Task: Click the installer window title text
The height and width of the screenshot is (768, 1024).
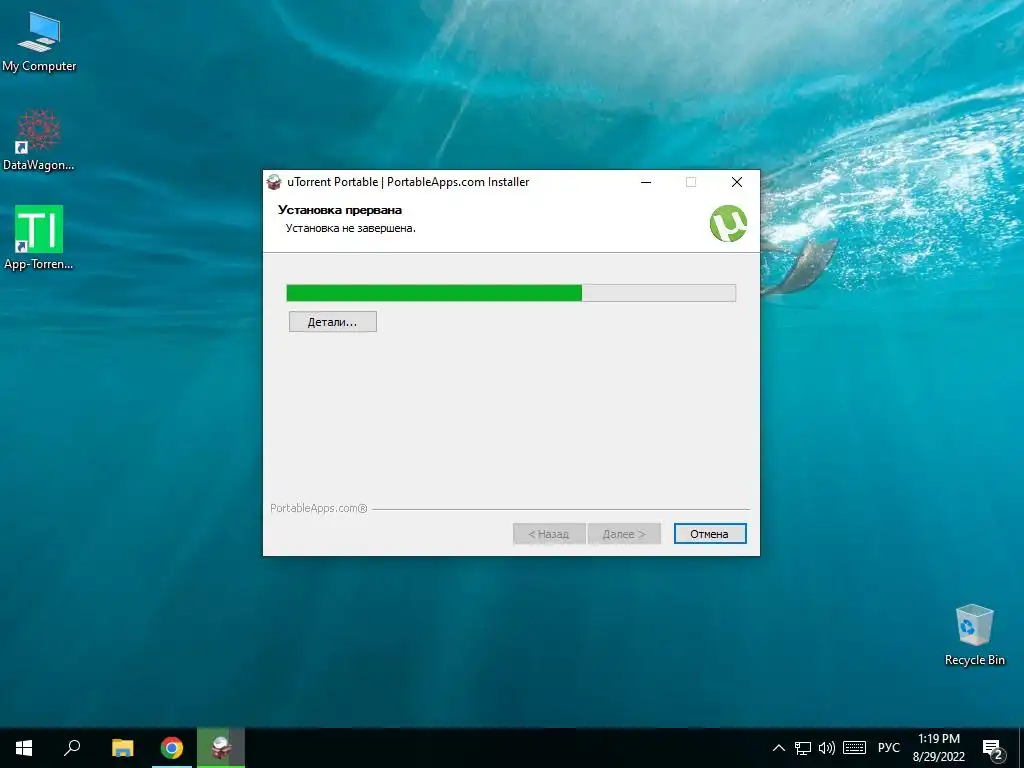Action: pos(408,182)
